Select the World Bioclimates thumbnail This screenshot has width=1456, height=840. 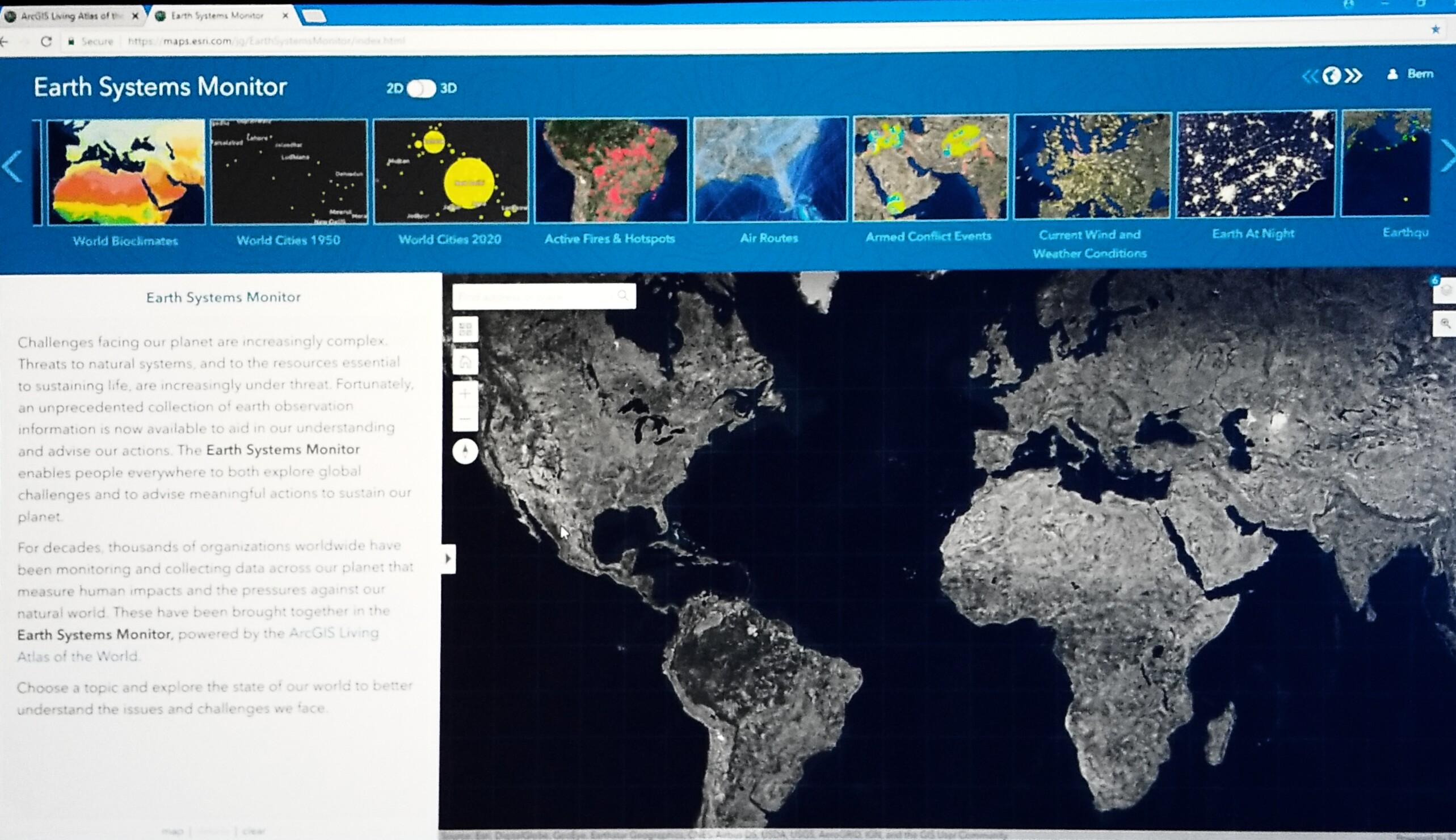[126, 171]
